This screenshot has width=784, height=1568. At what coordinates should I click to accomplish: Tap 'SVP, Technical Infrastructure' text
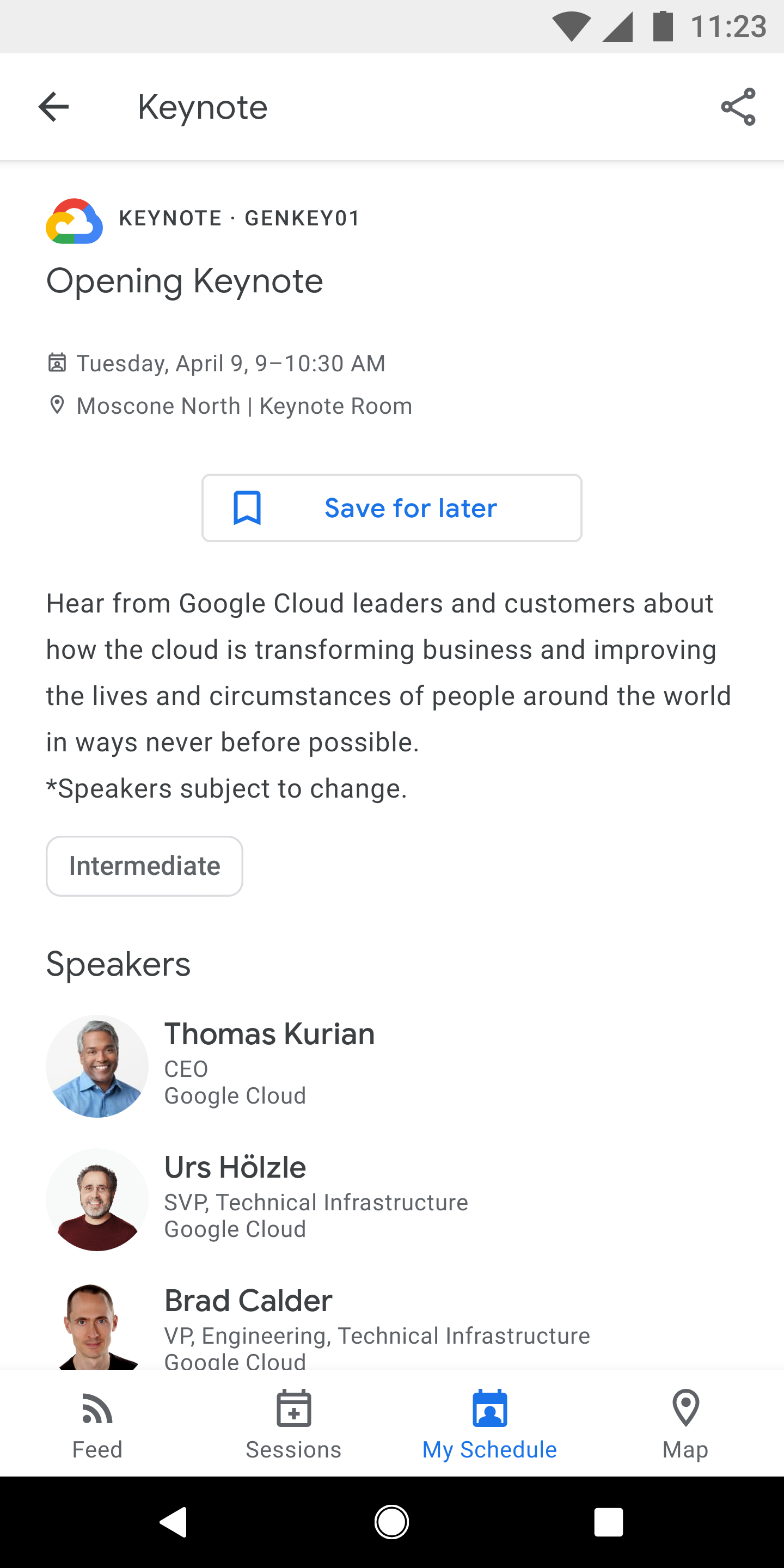tap(316, 1202)
